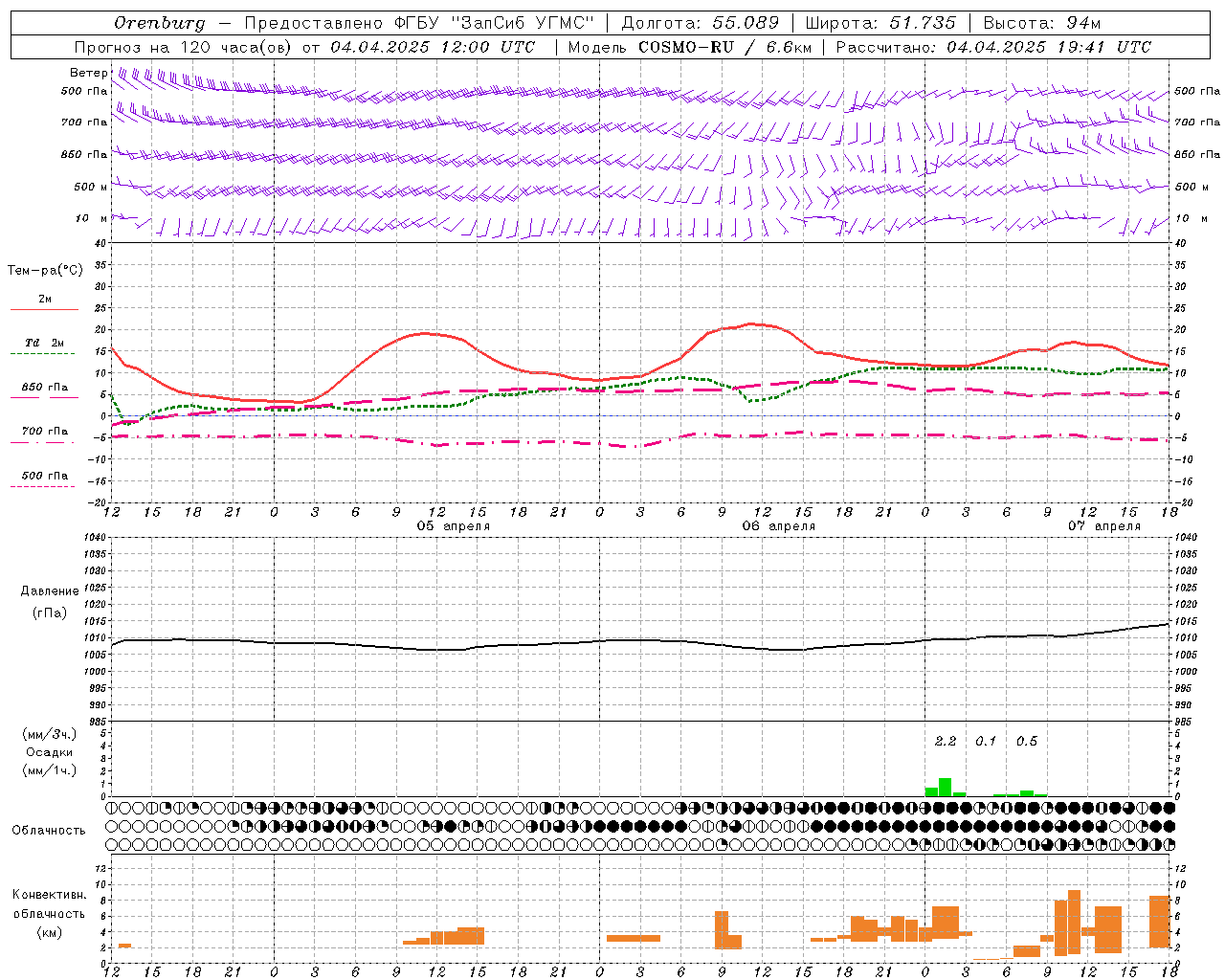
Task: Click the "06 апреля" date label
Action: point(779,526)
